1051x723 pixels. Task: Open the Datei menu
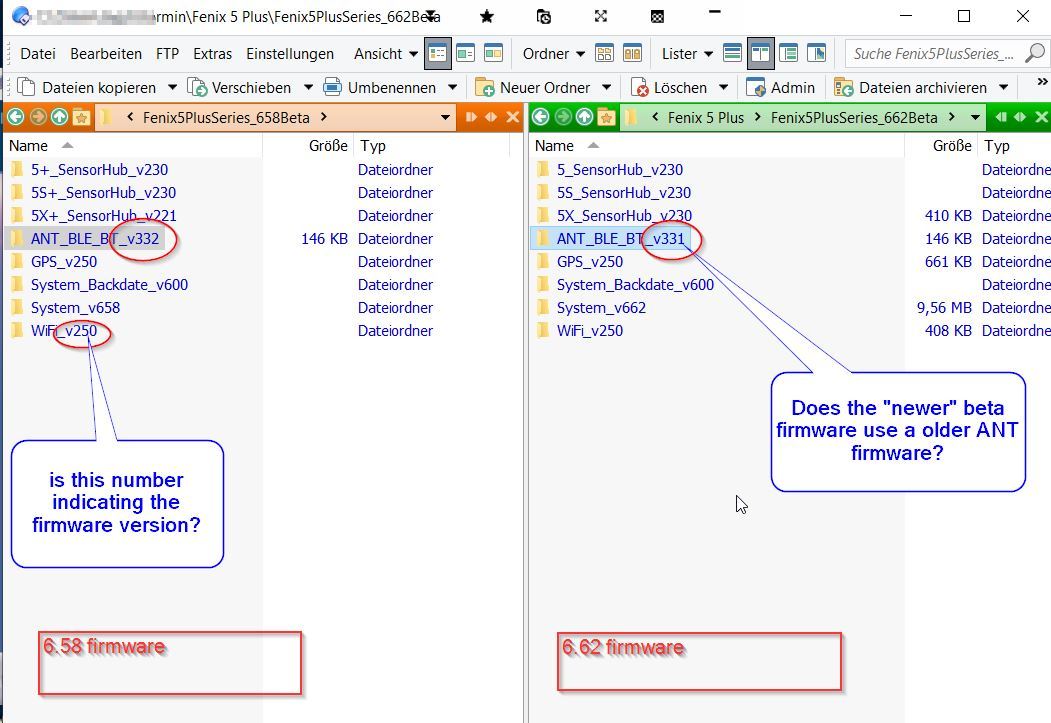click(38, 54)
